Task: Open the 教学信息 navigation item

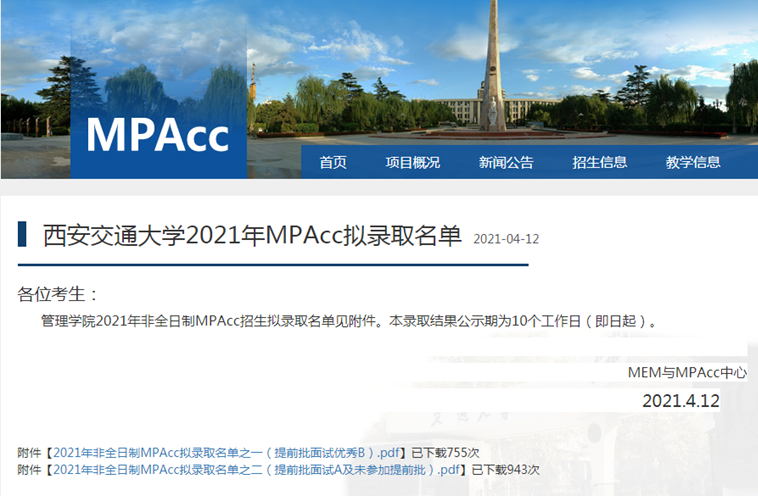Action: [x=693, y=162]
